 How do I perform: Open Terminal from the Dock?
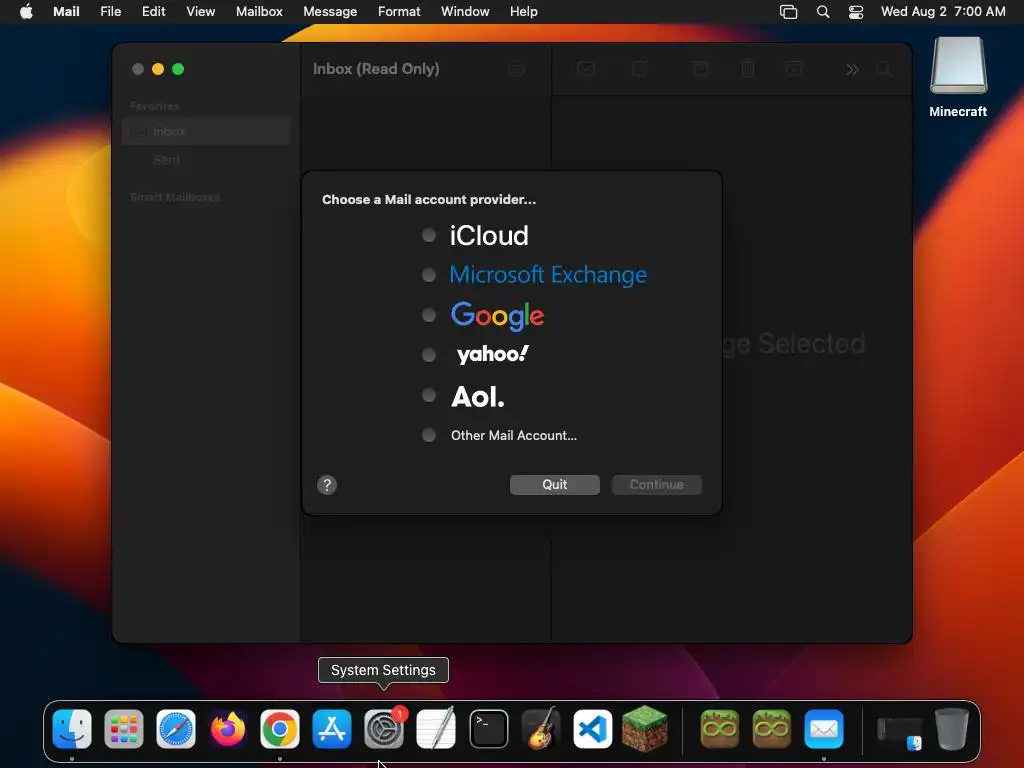[488, 728]
